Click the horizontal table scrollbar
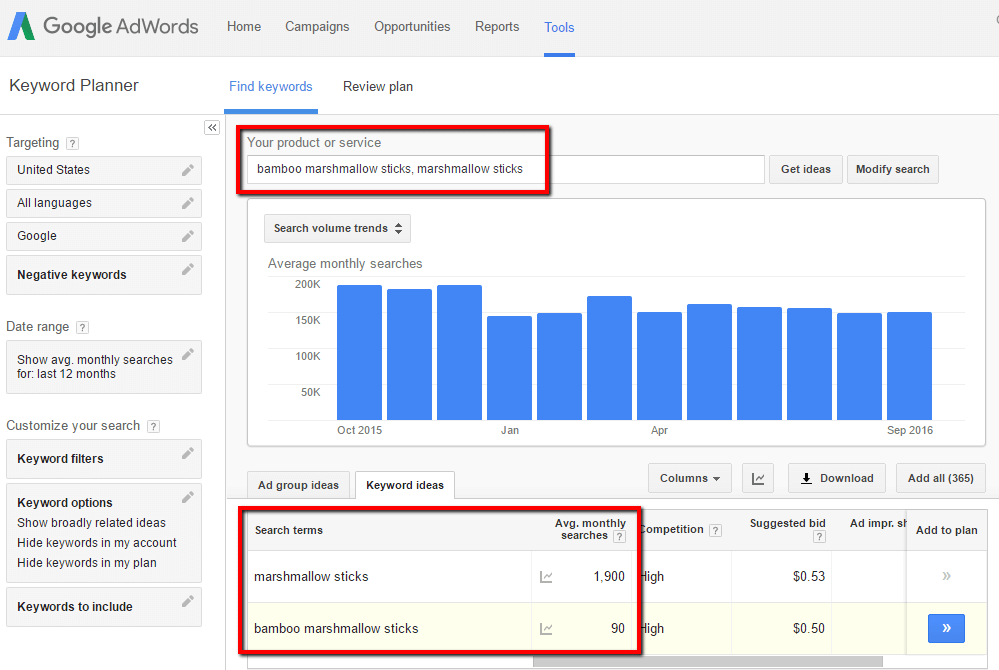Viewport: 999px width, 670px height. click(x=708, y=662)
